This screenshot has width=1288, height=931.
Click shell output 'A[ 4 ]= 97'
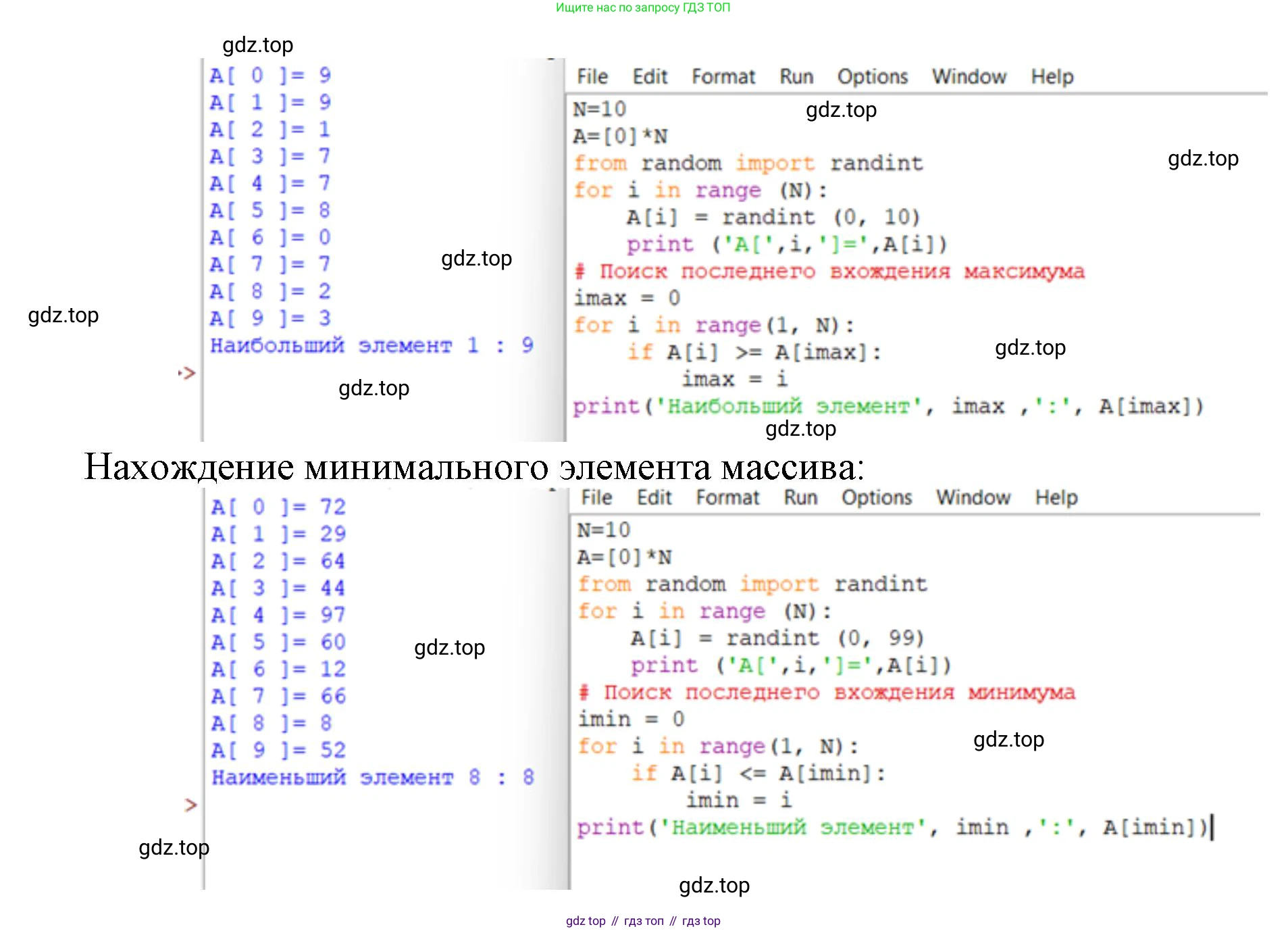point(278,615)
